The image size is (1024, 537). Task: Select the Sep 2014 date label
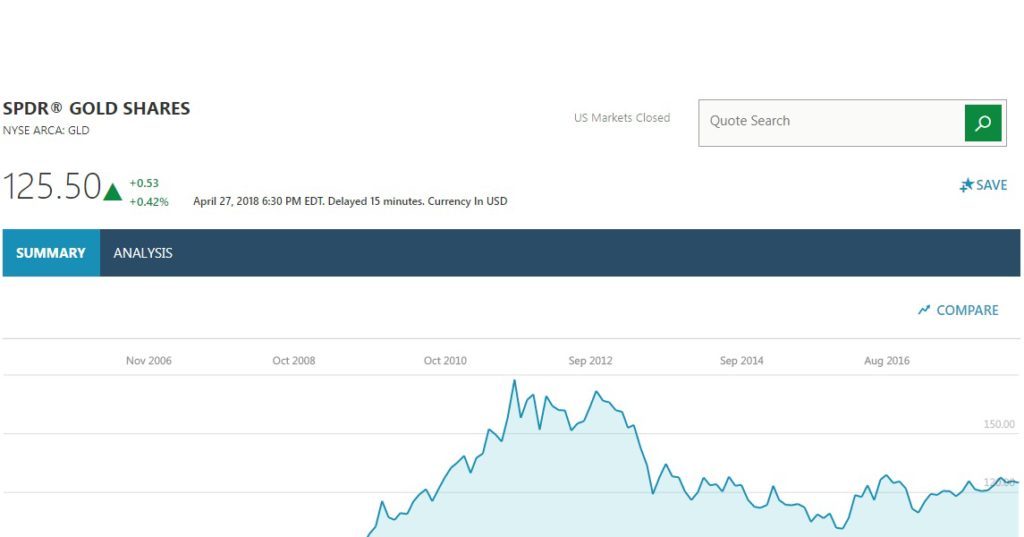(x=741, y=361)
